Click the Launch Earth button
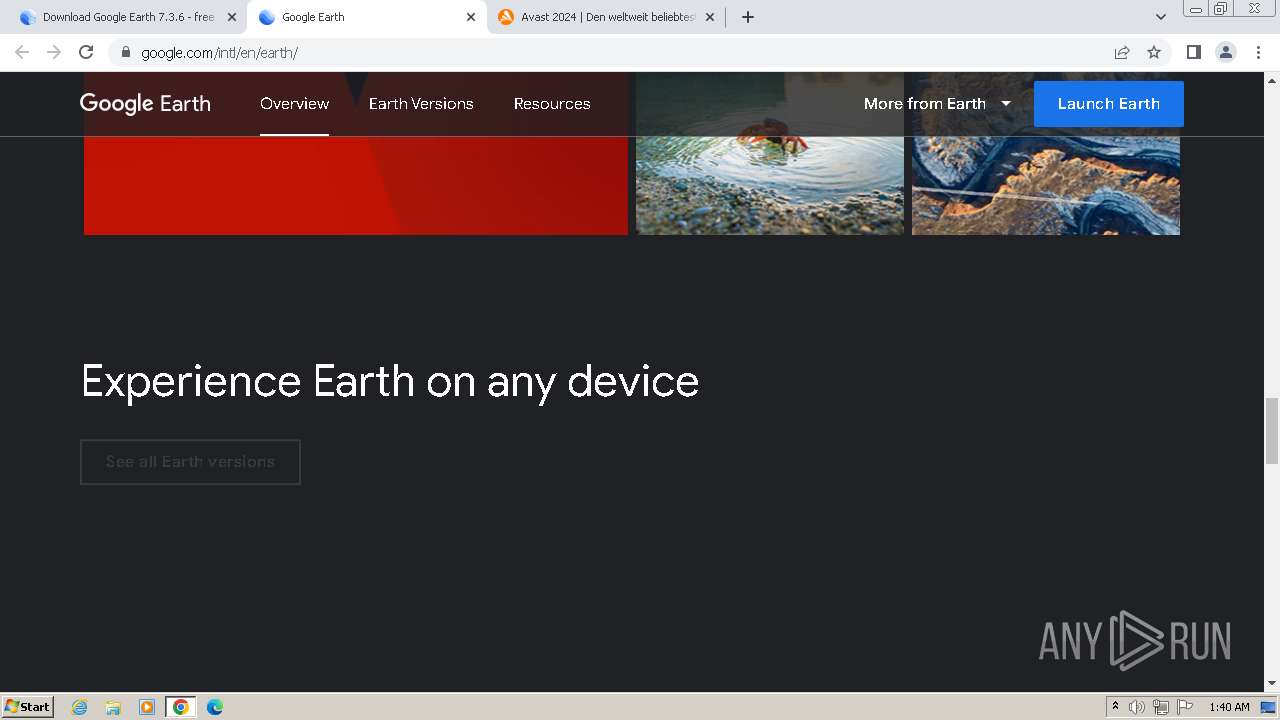The width and height of the screenshot is (1280, 720). click(1108, 104)
